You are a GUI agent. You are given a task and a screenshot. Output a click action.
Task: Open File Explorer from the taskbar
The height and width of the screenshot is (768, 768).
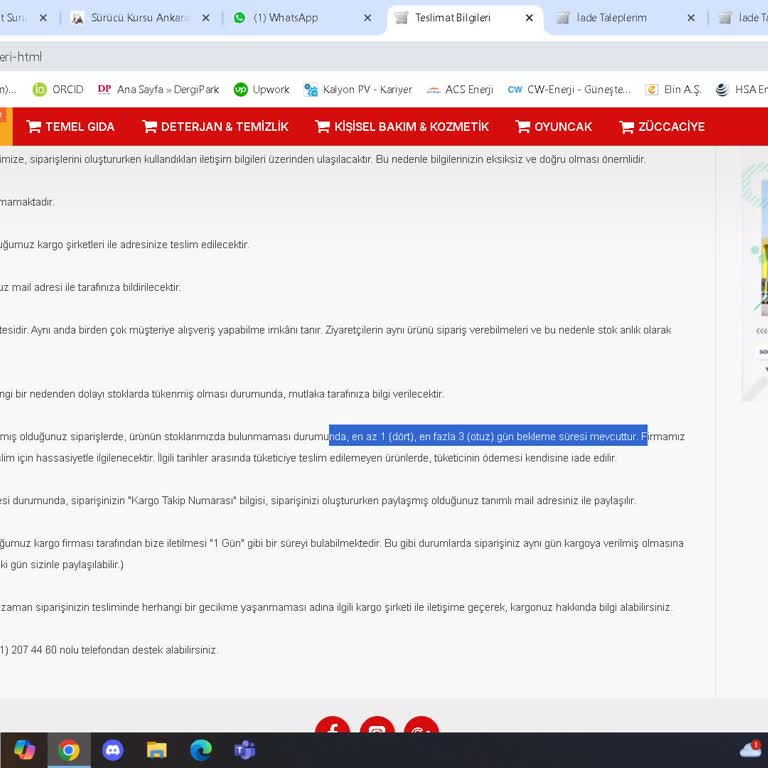(x=157, y=750)
